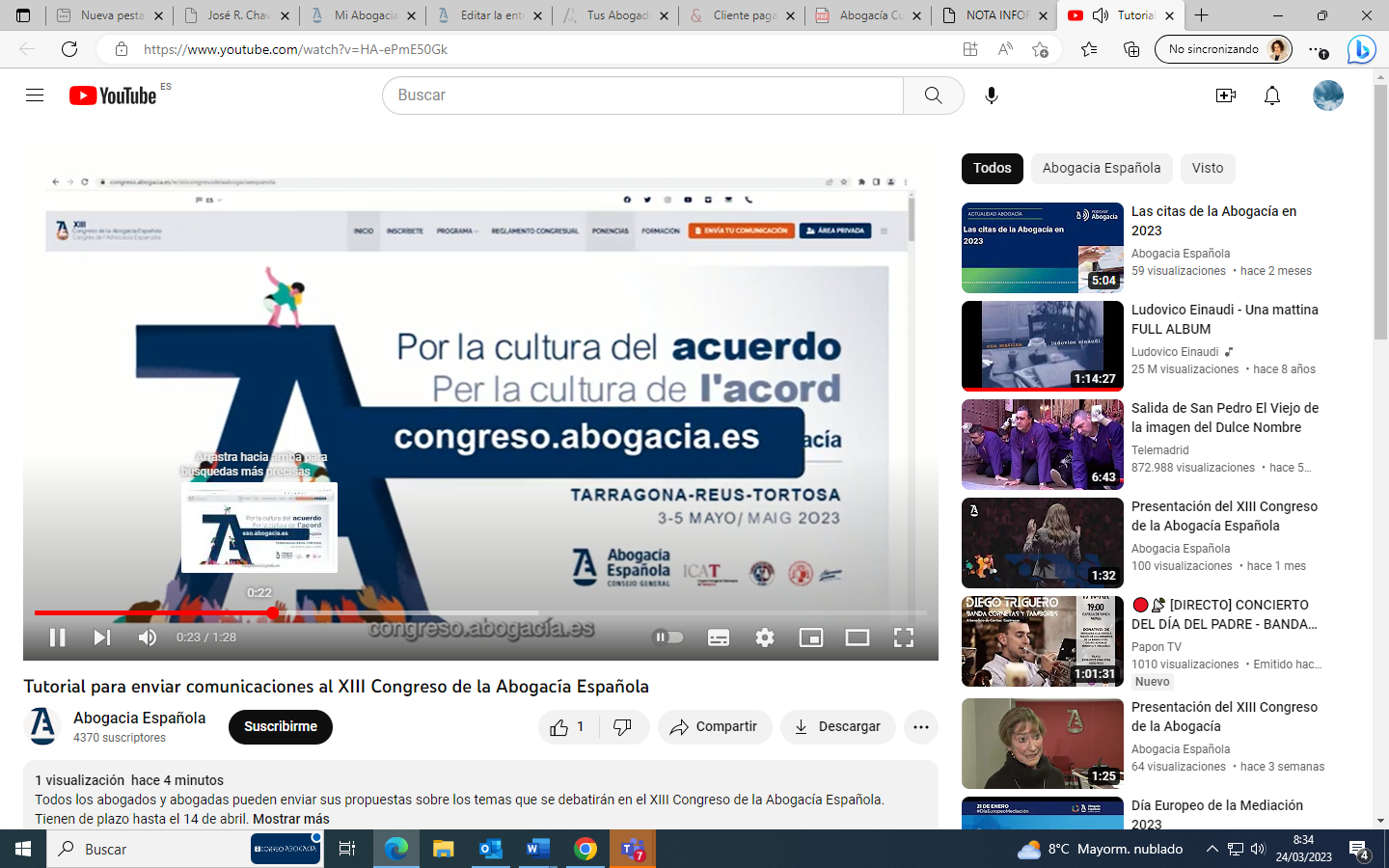Activate read aloud in the address bar
Viewport: 1389px width, 868px height.
pos(1005,49)
